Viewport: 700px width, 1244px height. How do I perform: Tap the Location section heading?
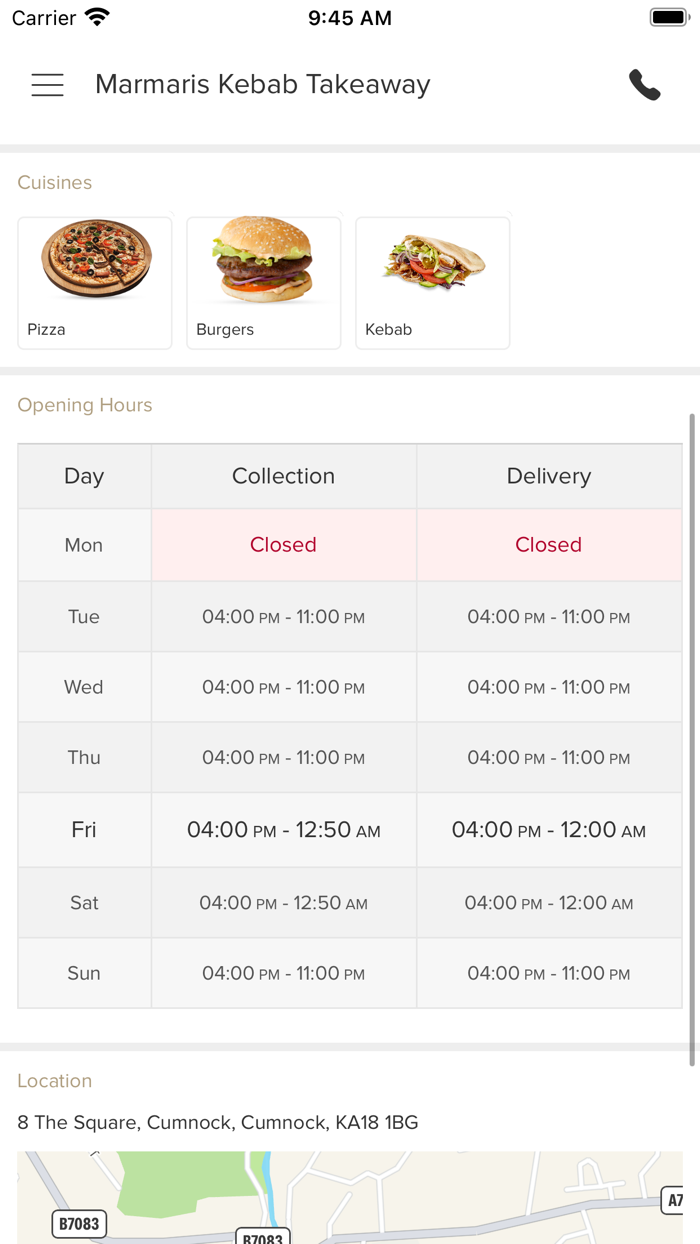tap(55, 1081)
